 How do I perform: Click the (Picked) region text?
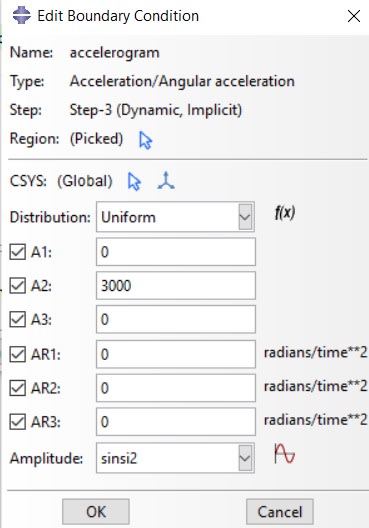point(97,139)
